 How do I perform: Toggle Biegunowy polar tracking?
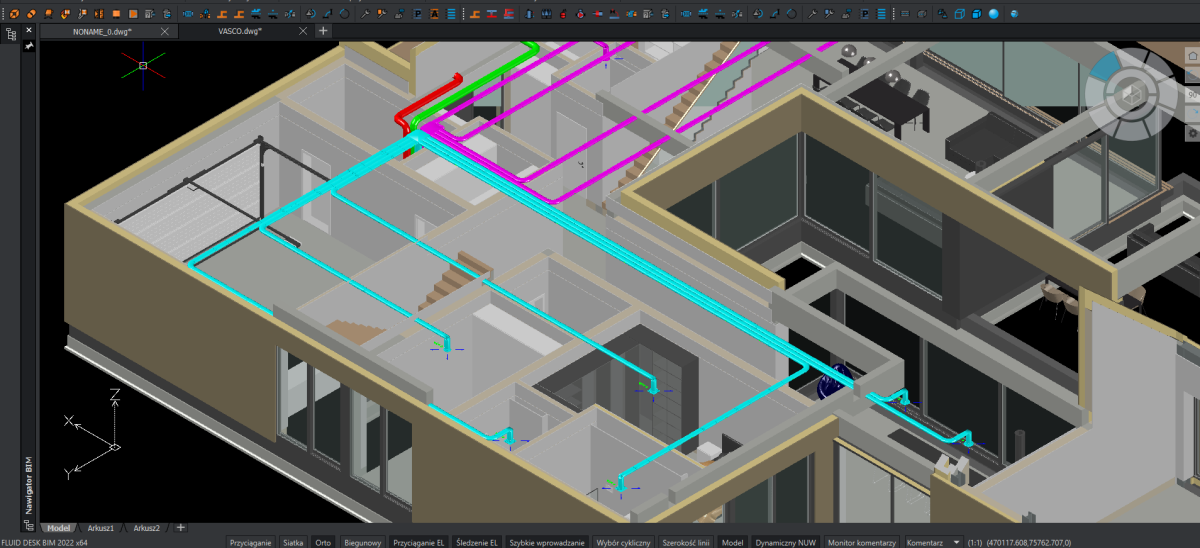click(x=362, y=542)
